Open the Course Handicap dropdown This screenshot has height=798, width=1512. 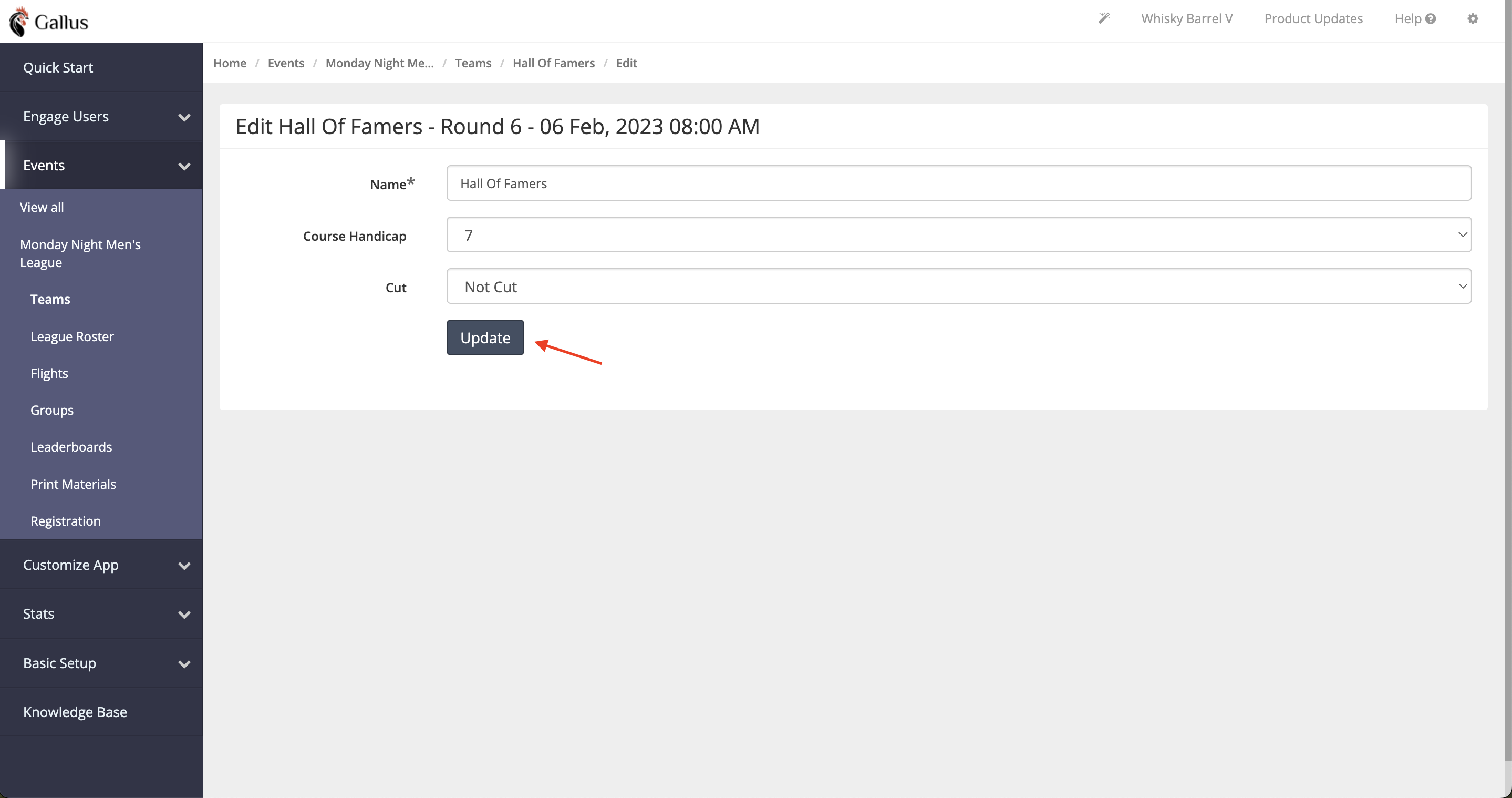(958, 235)
